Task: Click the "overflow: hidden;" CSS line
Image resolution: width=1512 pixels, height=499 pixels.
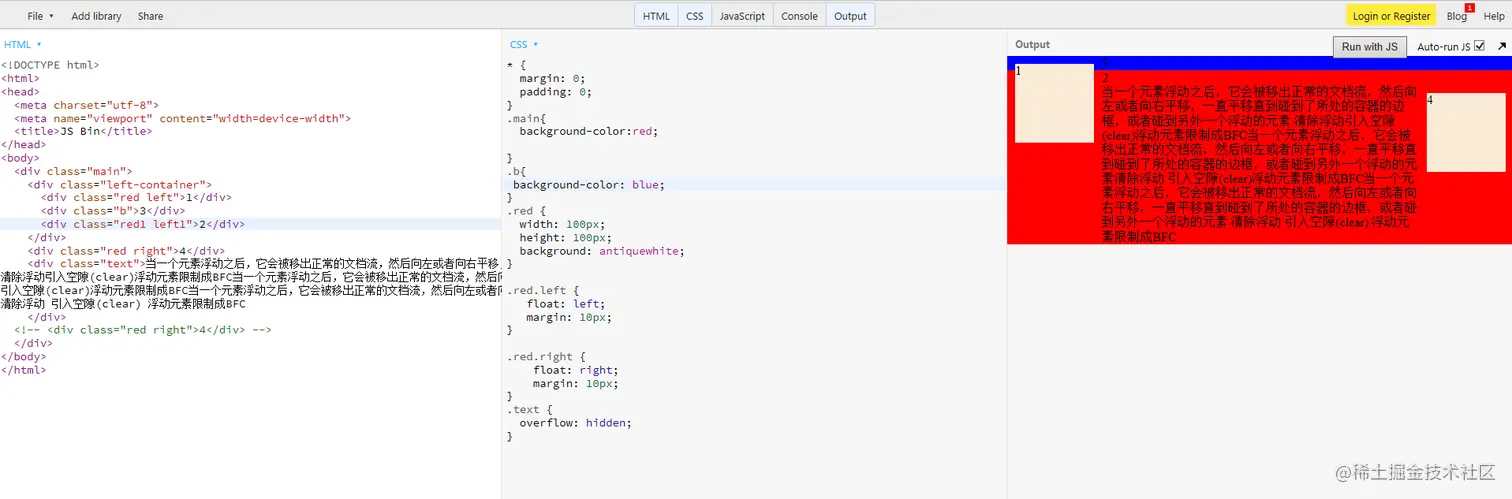Action: [575, 422]
